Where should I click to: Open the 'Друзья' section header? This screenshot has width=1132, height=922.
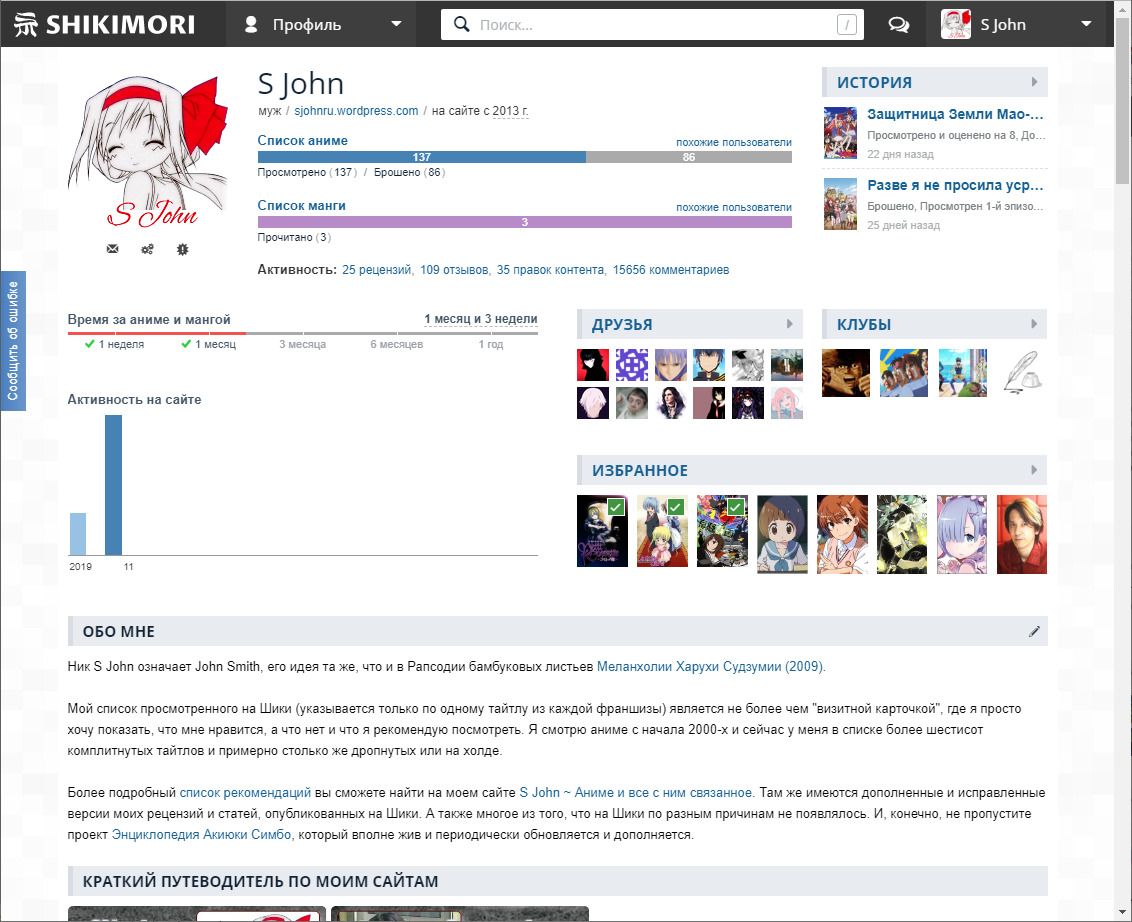point(622,325)
